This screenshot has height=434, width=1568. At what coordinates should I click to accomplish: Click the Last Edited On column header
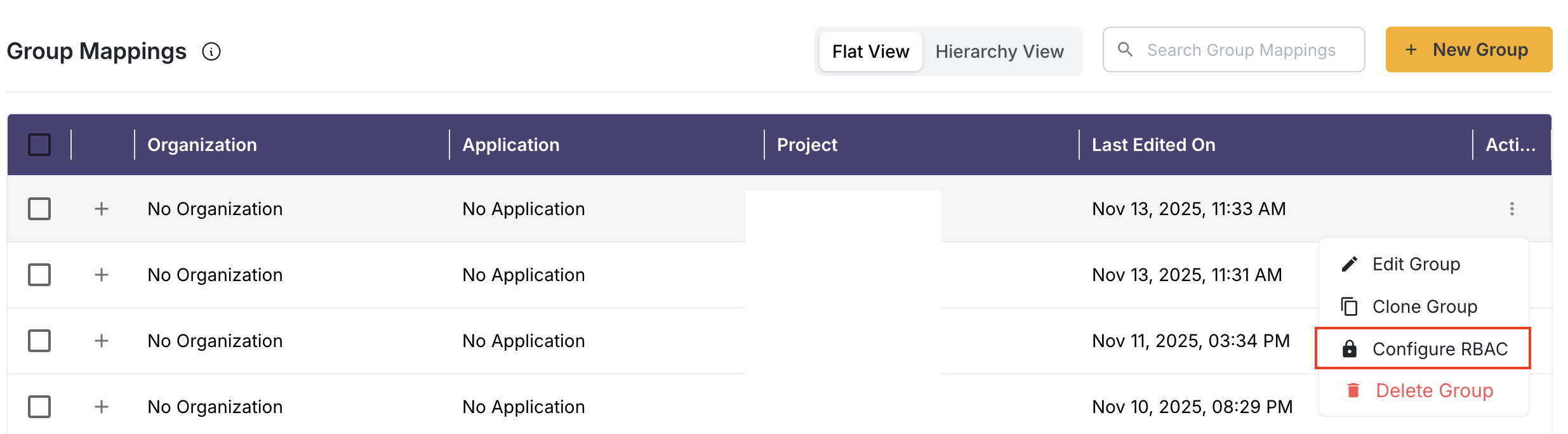click(1153, 145)
